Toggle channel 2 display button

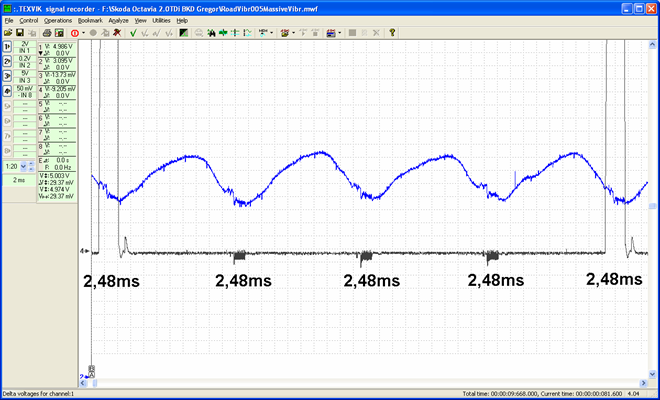tap(7, 62)
